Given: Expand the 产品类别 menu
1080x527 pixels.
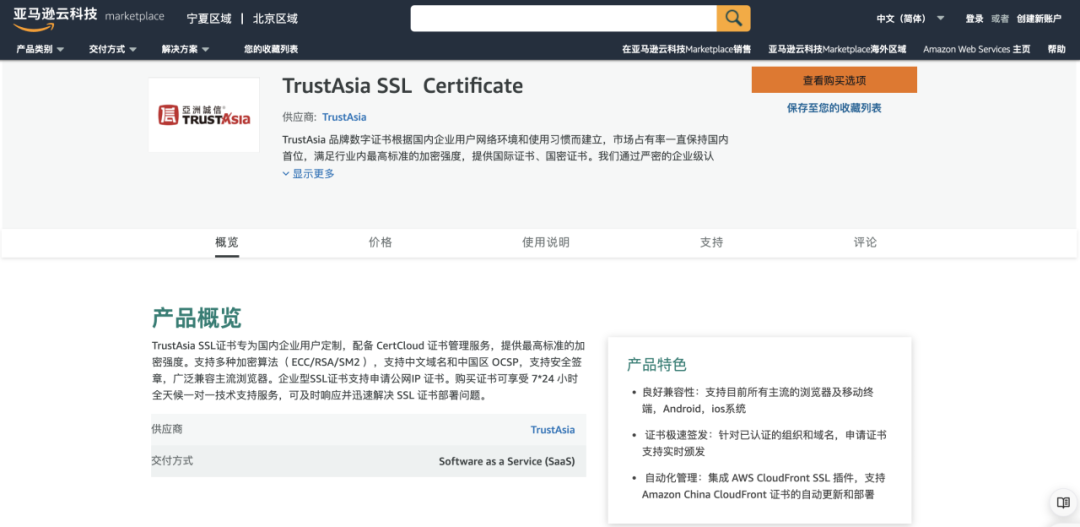Looking at the screenshot, I should (40, 49).
